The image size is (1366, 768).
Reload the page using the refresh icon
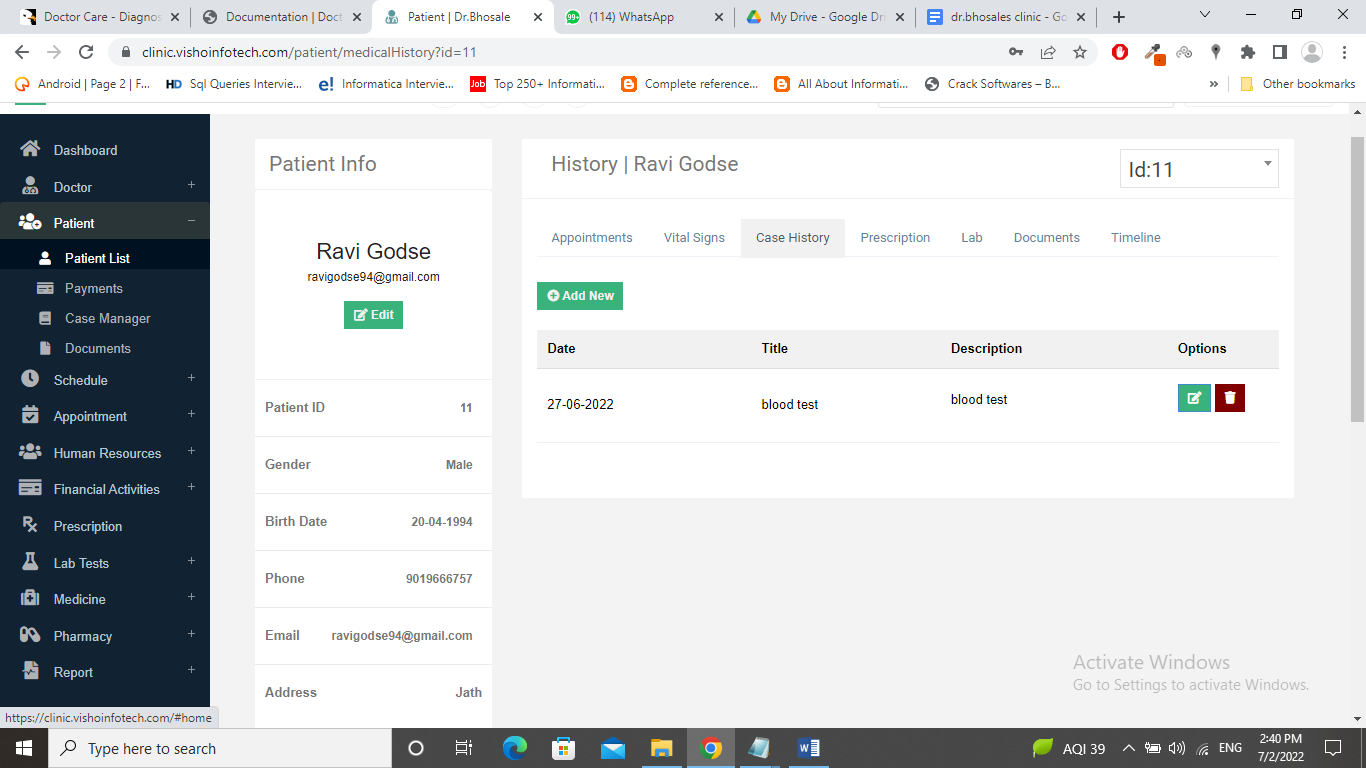point(86,52)
